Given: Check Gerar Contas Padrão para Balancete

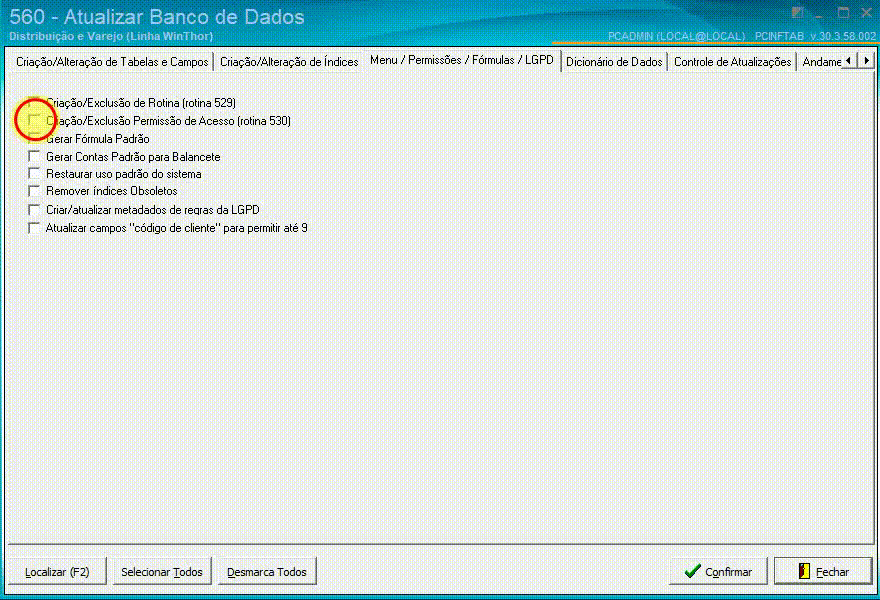Looking at the screenshot, I should click(x=34, y=156).
